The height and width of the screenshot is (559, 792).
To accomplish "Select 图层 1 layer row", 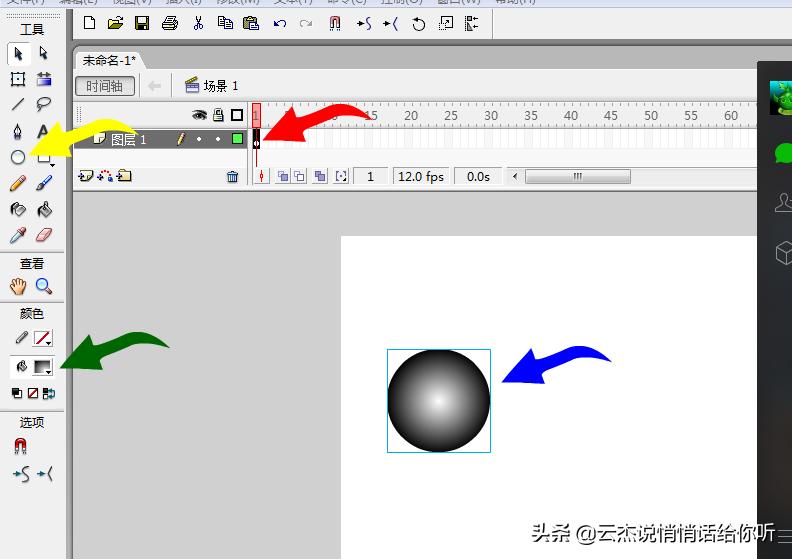I will coord(161,139).
